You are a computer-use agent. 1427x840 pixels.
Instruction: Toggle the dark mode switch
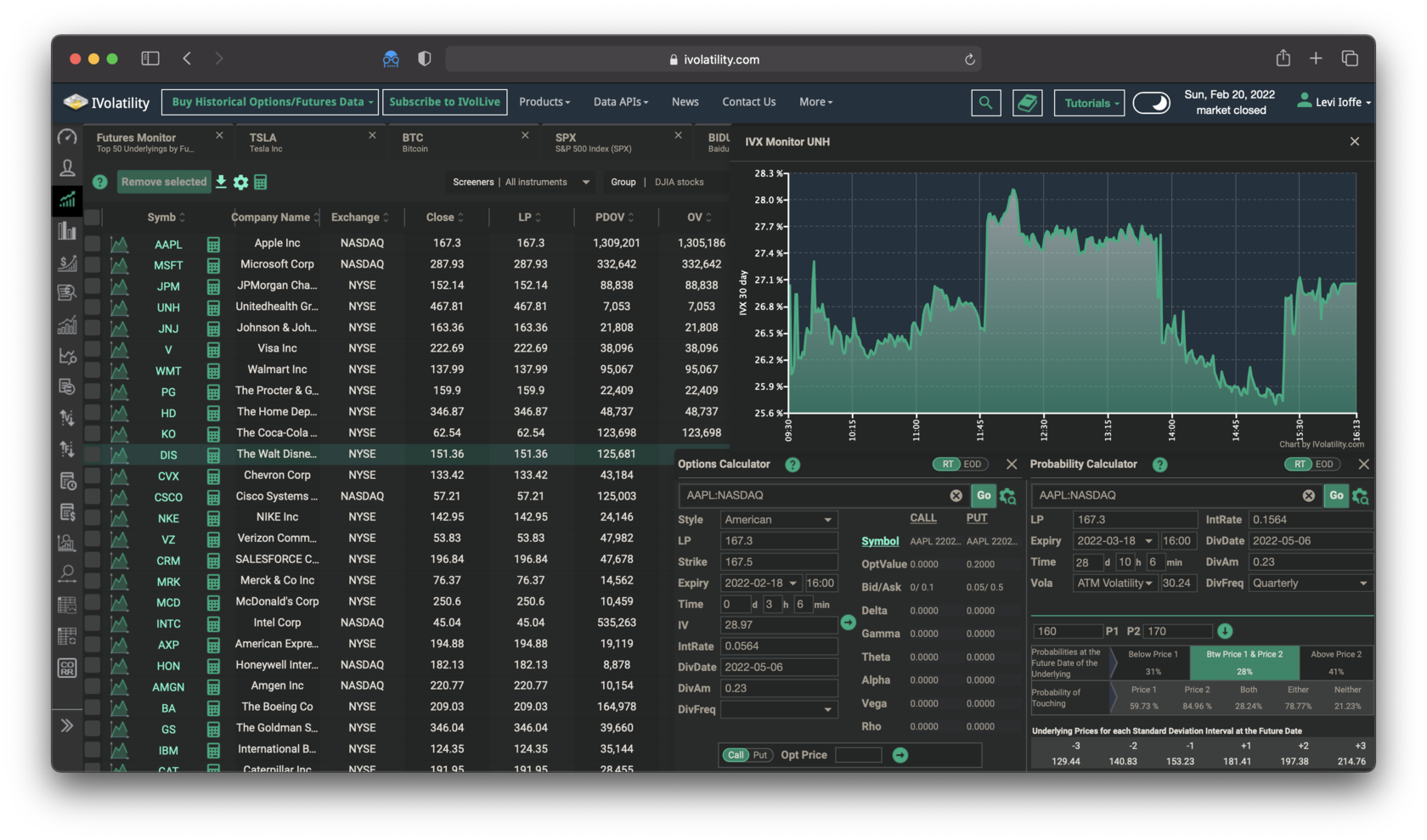coord(1151,103)
